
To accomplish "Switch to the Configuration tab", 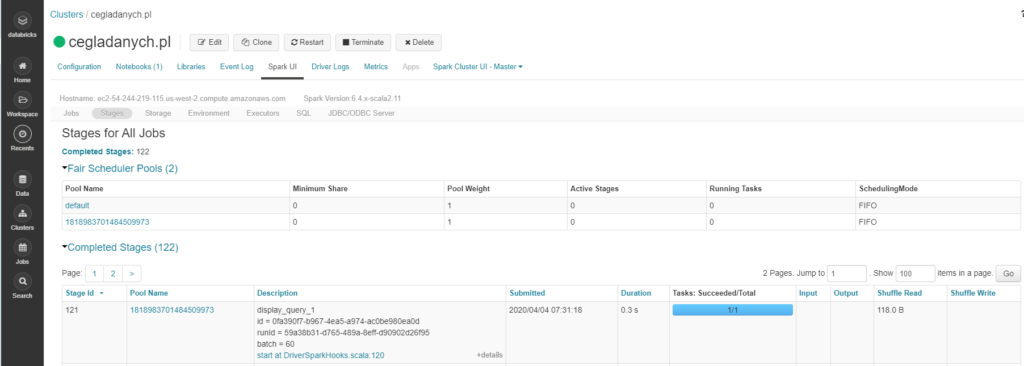I will click(x=79, y=67).
